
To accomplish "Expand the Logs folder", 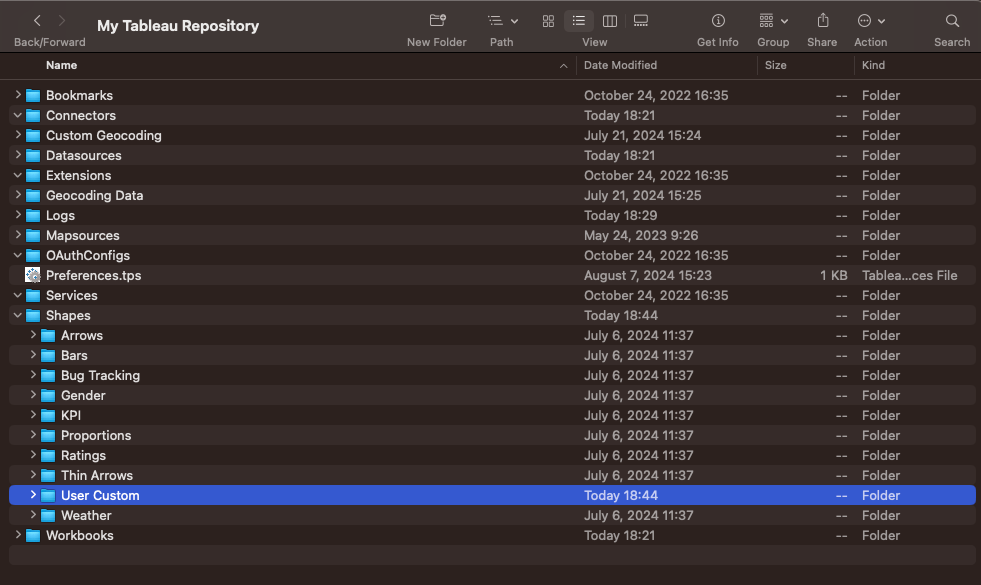I will tap(18, 215).
